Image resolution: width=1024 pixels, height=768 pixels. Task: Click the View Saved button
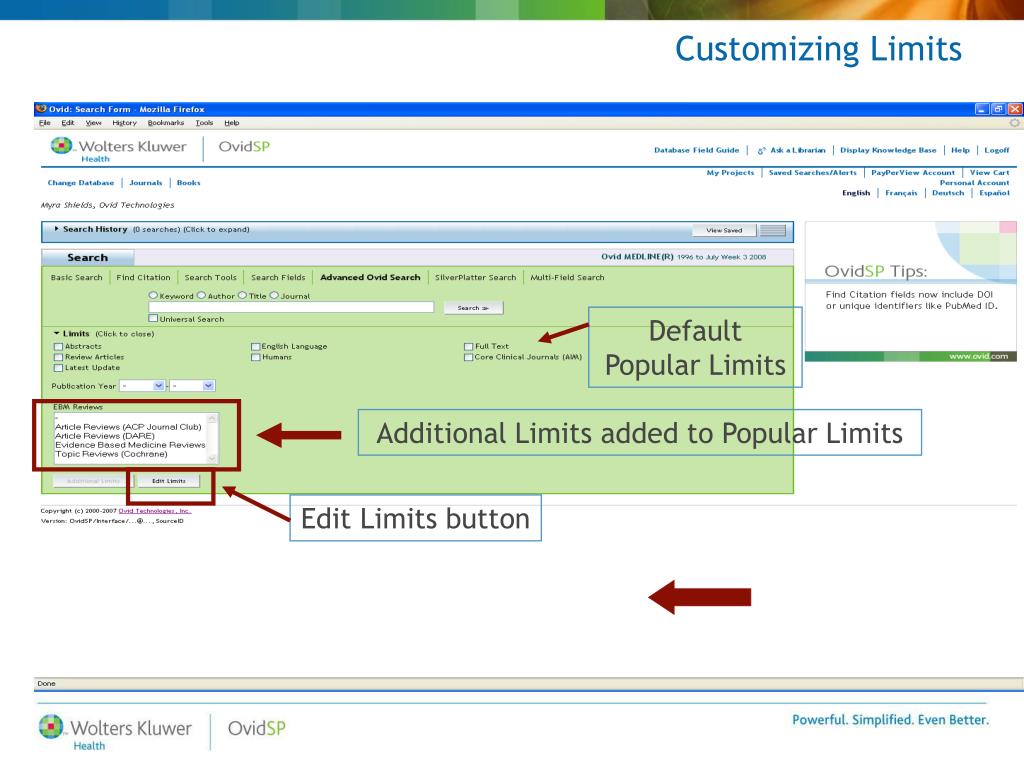(x=724, y=230)
